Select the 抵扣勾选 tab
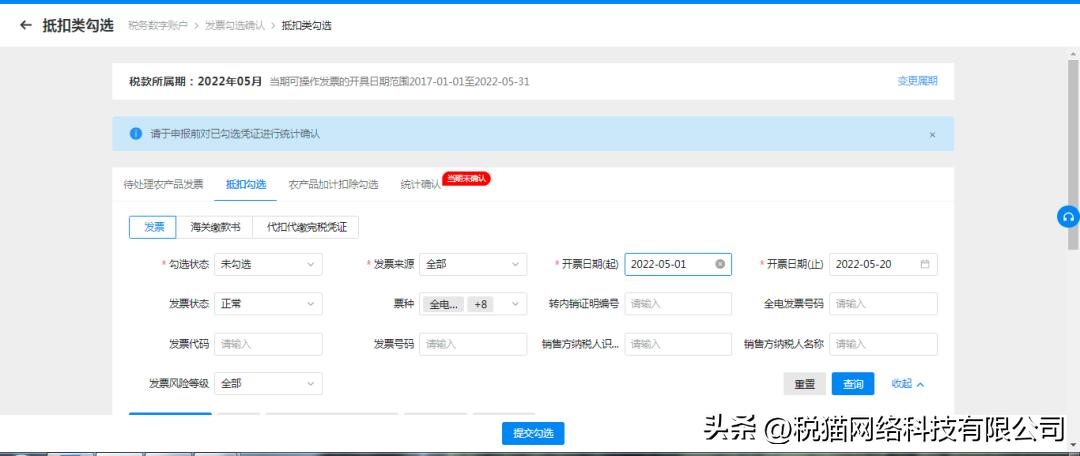 click(x=246, y=185)
